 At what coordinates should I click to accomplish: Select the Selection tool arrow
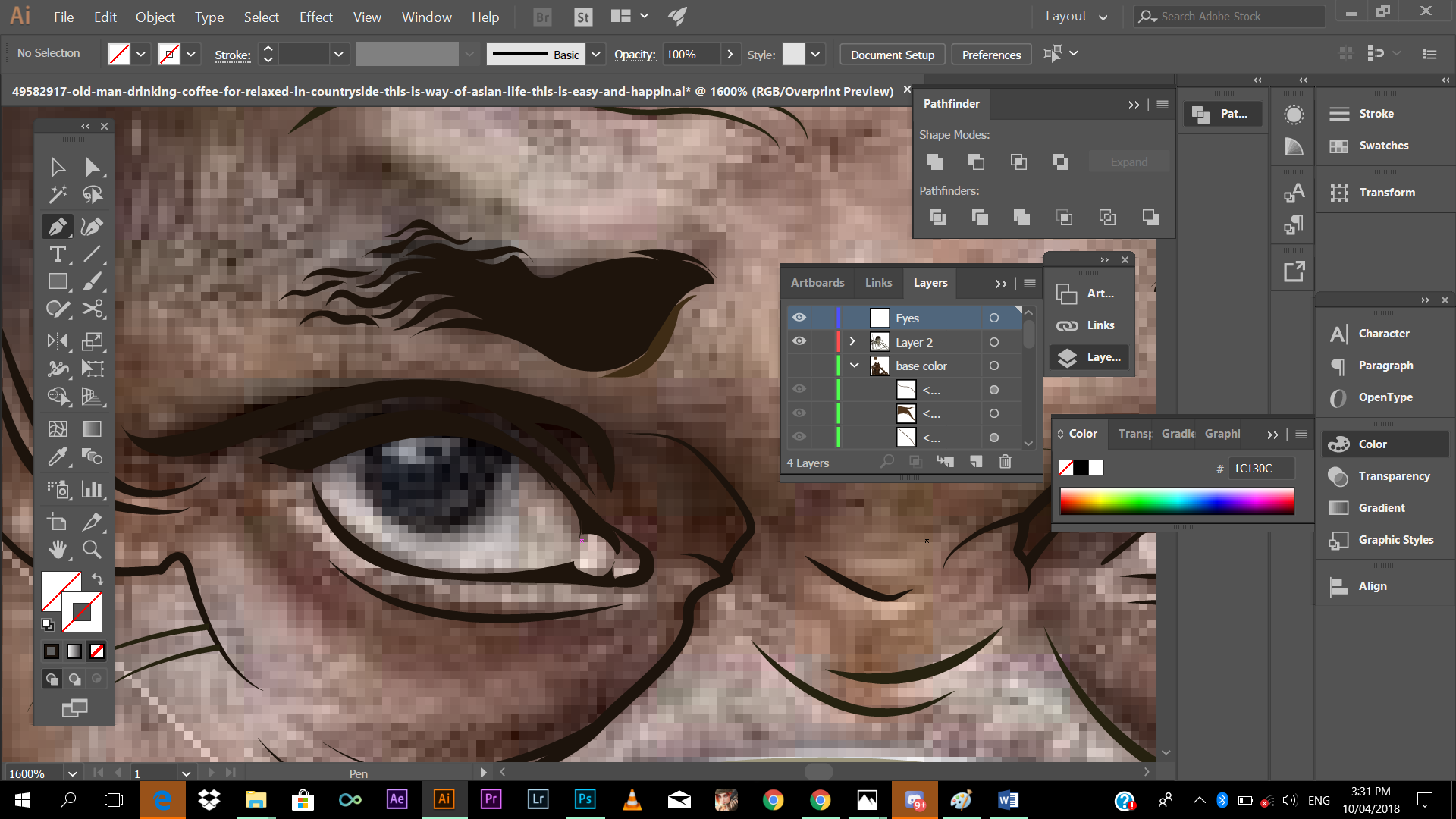click(x=58, y=167)
